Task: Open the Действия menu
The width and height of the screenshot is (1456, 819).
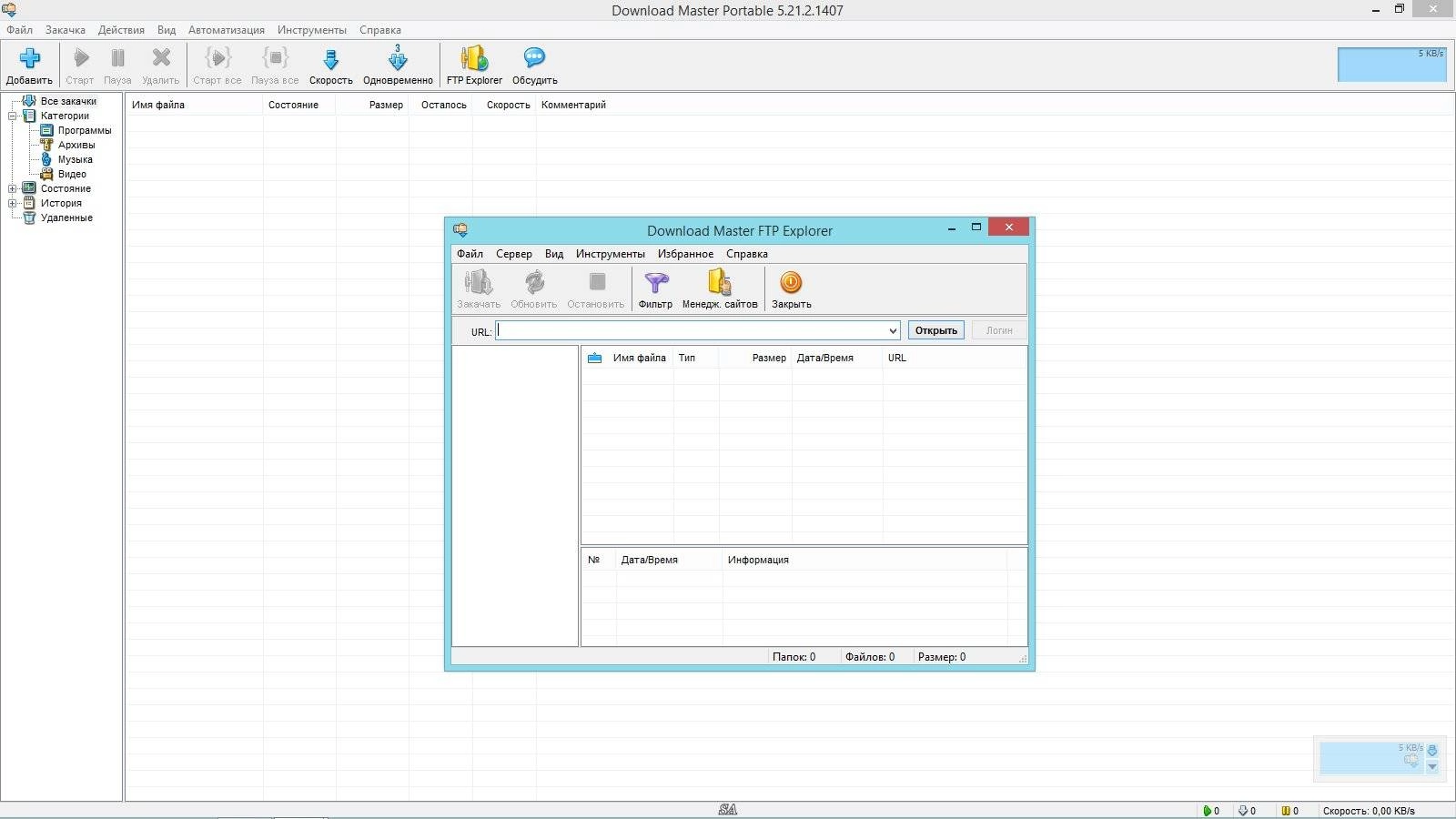Action: [121, 30]
